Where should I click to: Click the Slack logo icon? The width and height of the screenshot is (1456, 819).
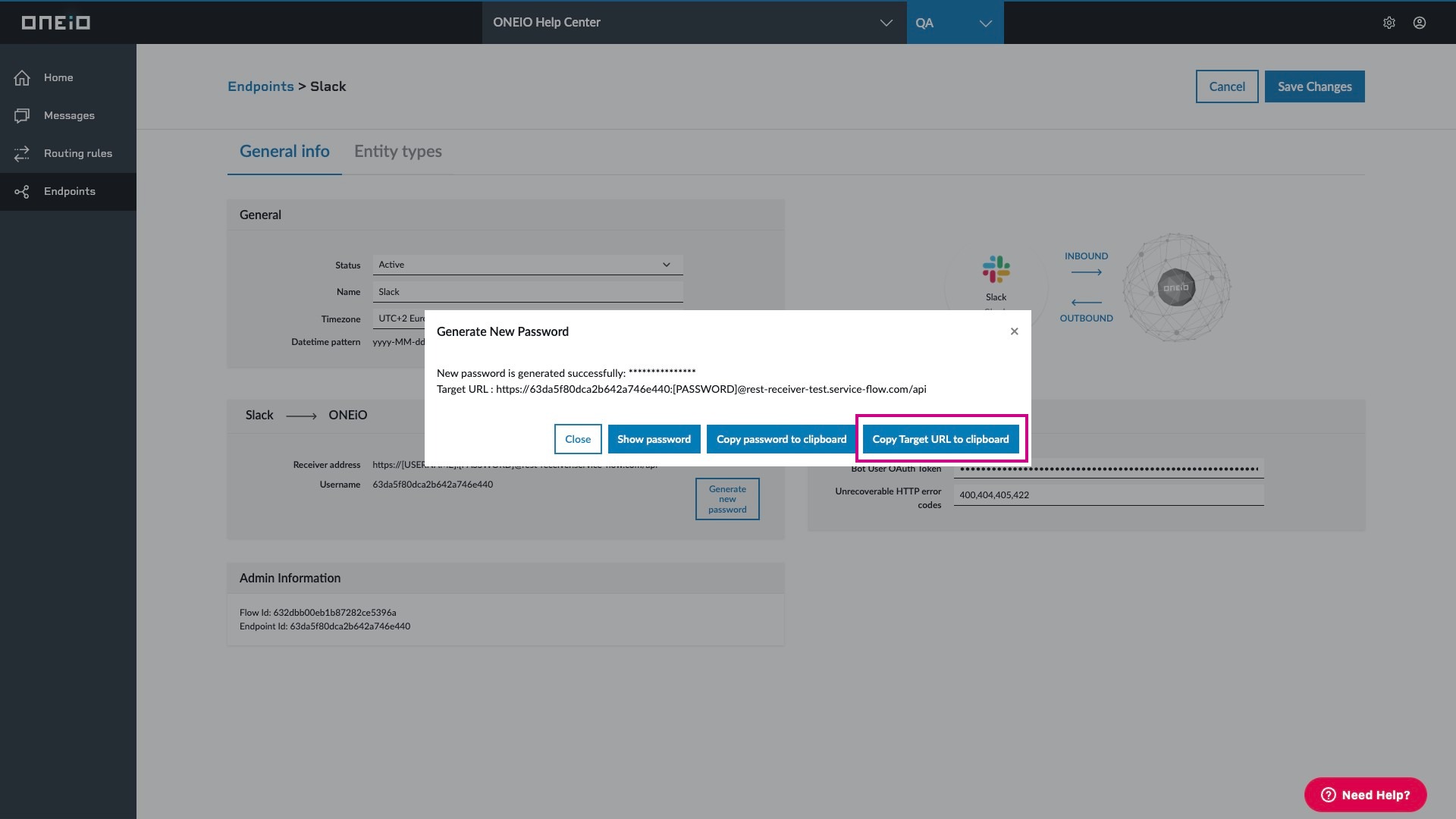click(x=996, y=269)
